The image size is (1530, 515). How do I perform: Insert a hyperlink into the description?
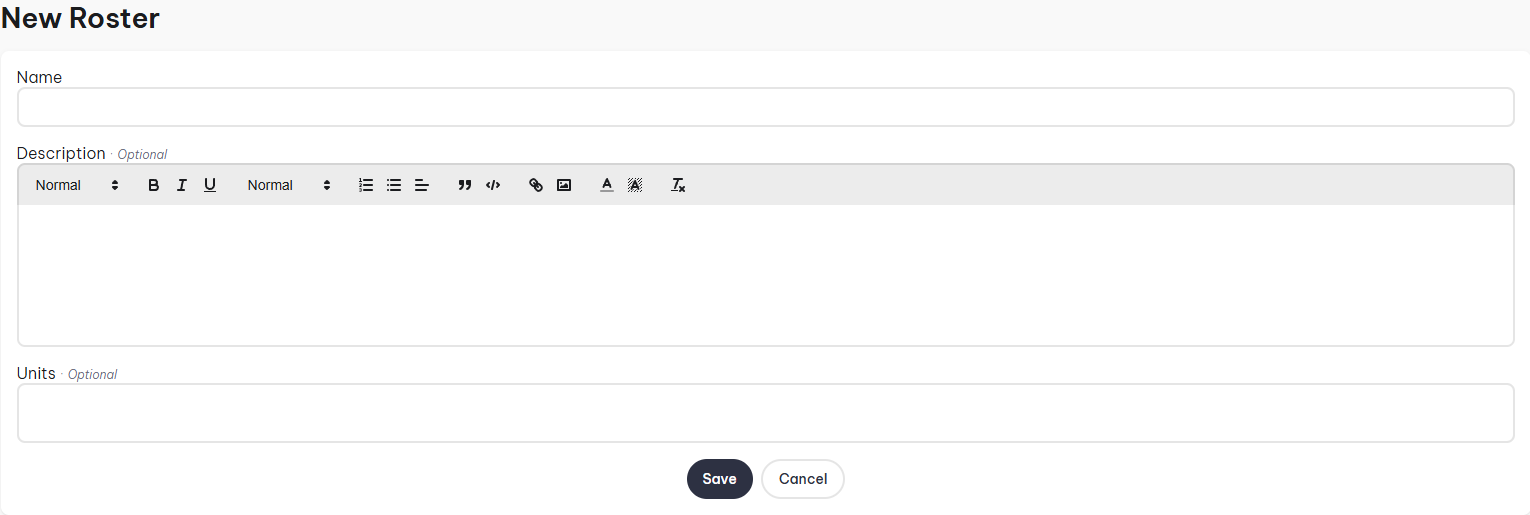click(536, 185)
